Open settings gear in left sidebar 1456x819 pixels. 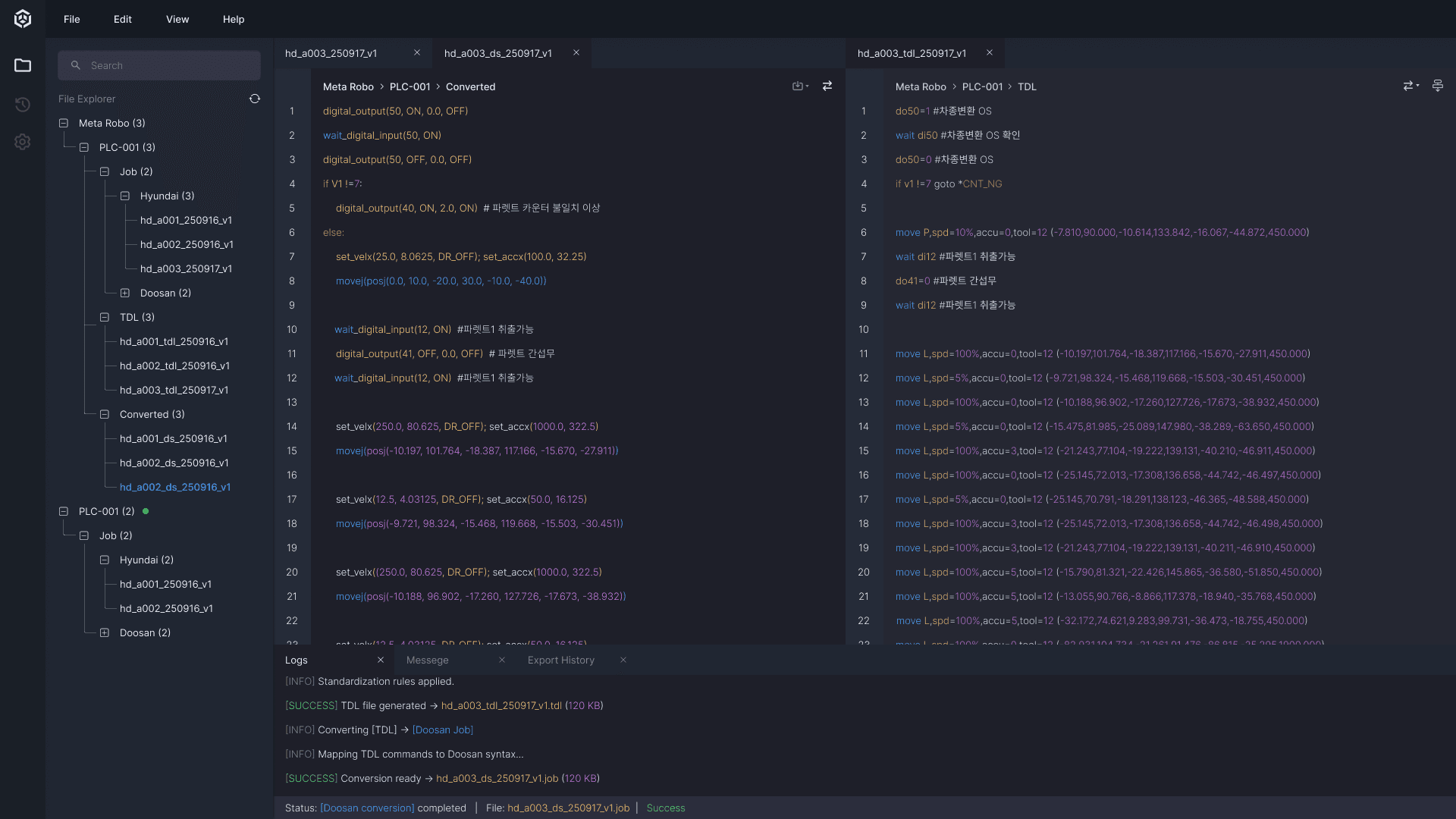[23, 142]
